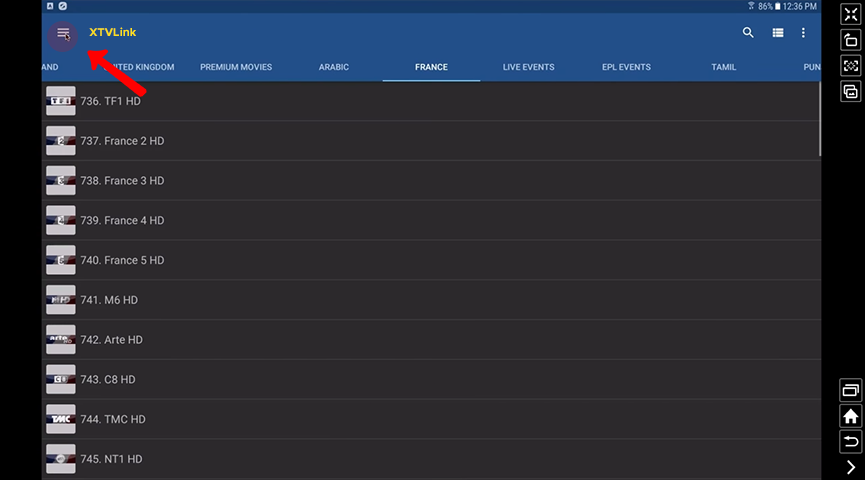This screenshot has width=865, height=480.
Task: Tap the battery indicator in status bar
Action: (777, 7)
